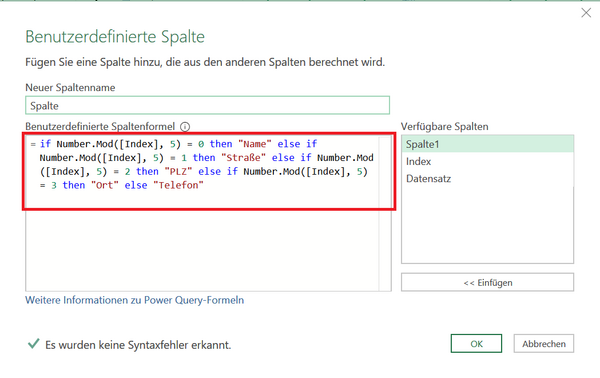
Task: Confirm the custom column with OK
Action: [476, 344]
